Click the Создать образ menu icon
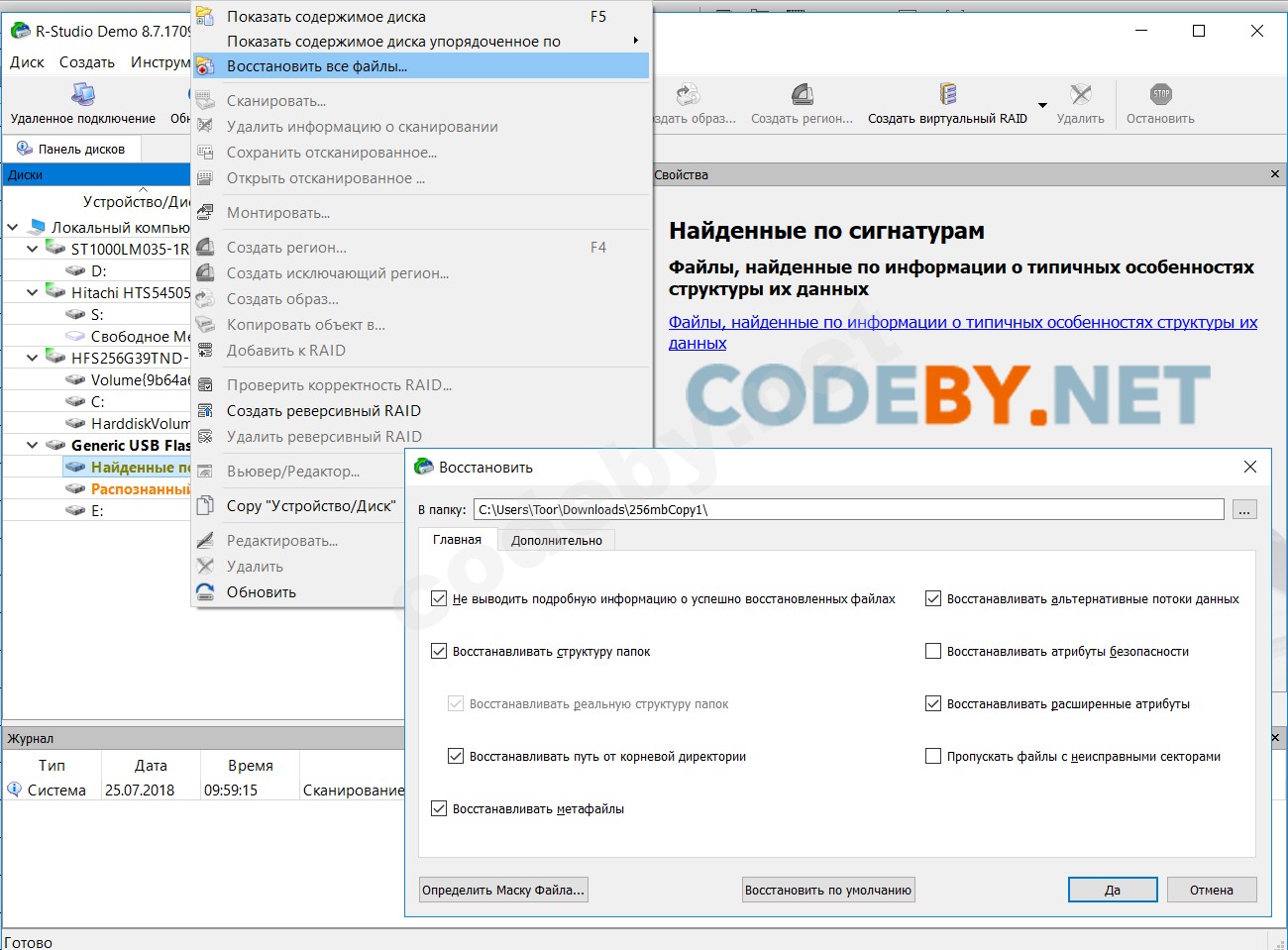The image size is (1288, 950). click(x=205, y=299)
